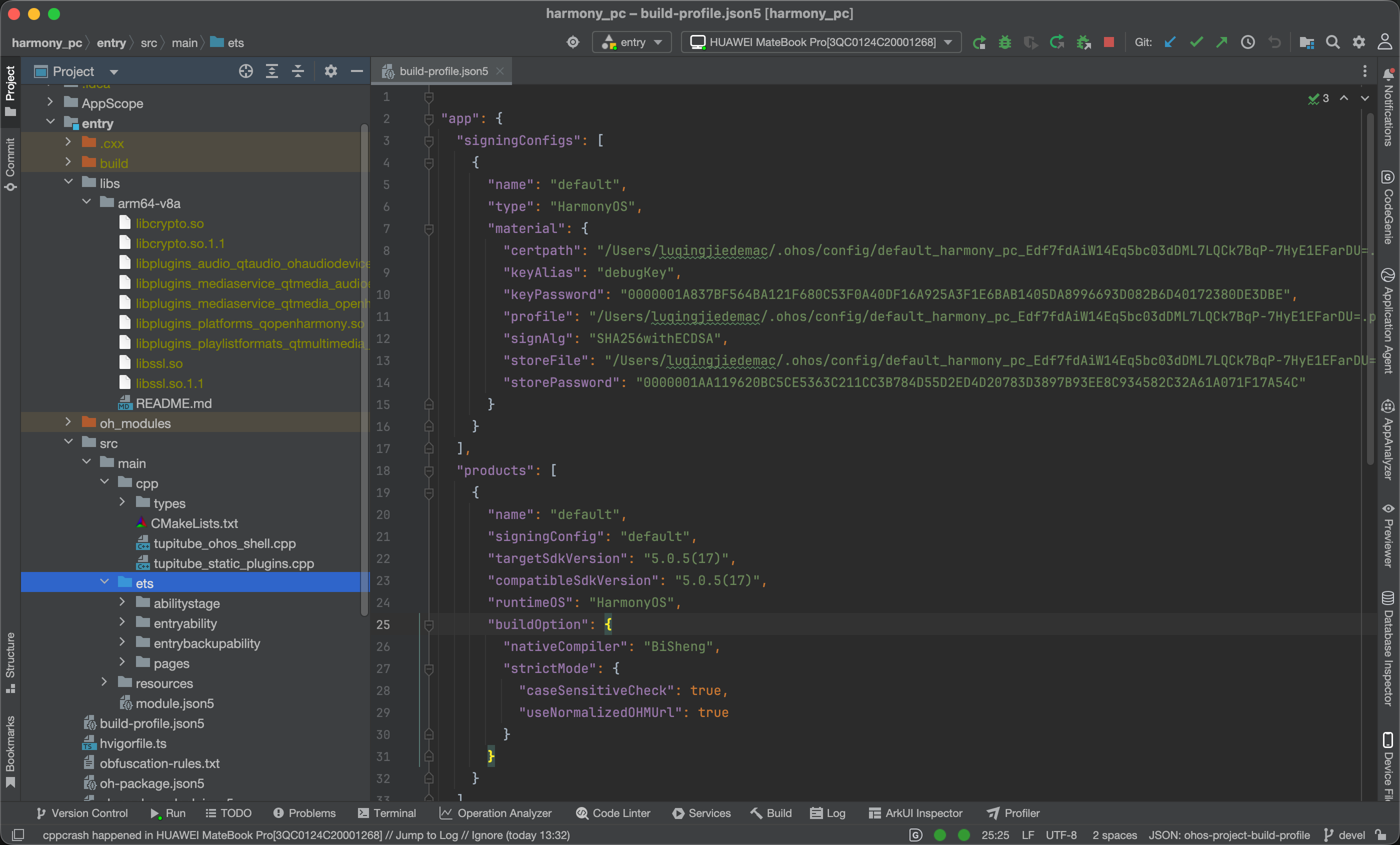Open IDE settings gear in top toolbar

click(1358, 42)
